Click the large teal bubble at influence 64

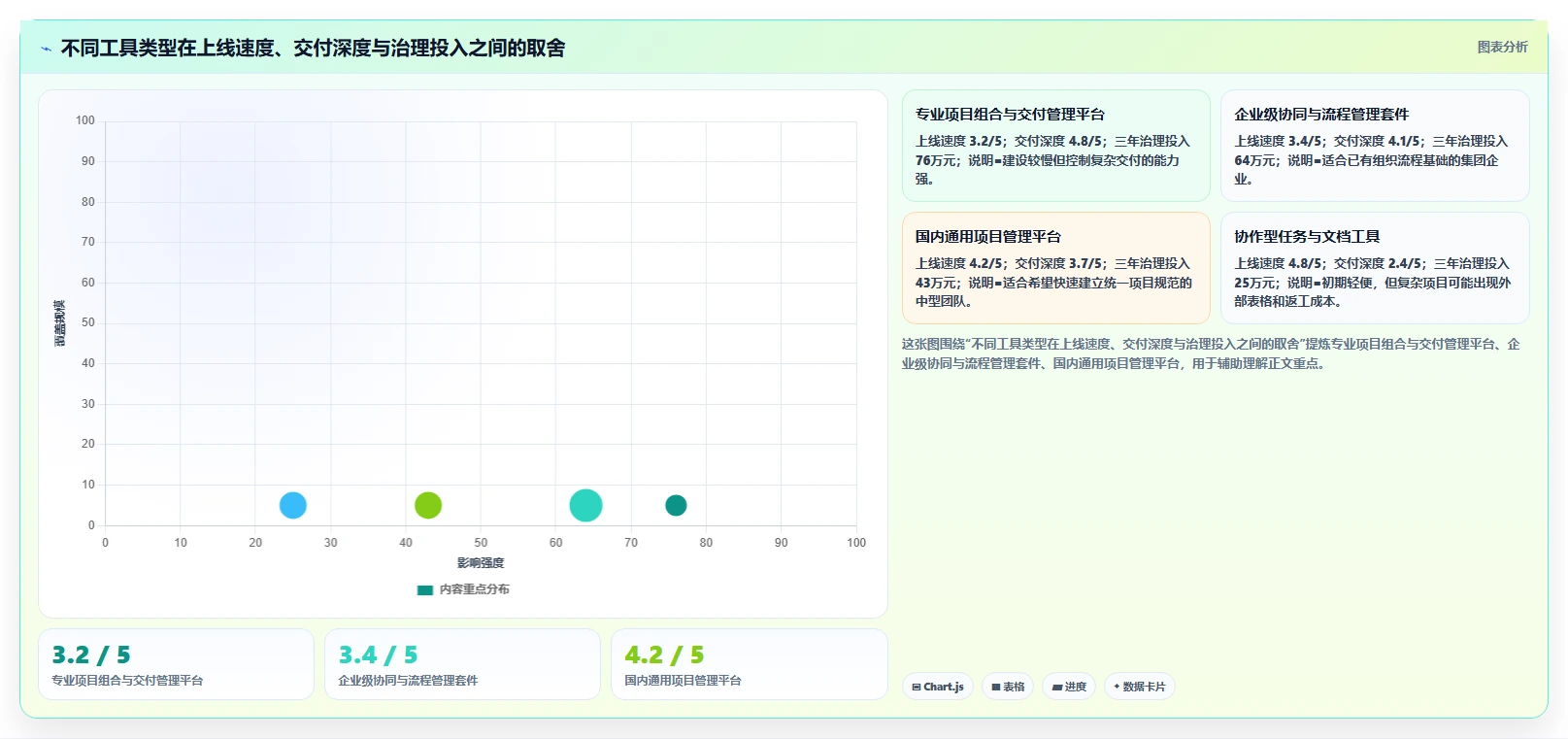(585, 505)
